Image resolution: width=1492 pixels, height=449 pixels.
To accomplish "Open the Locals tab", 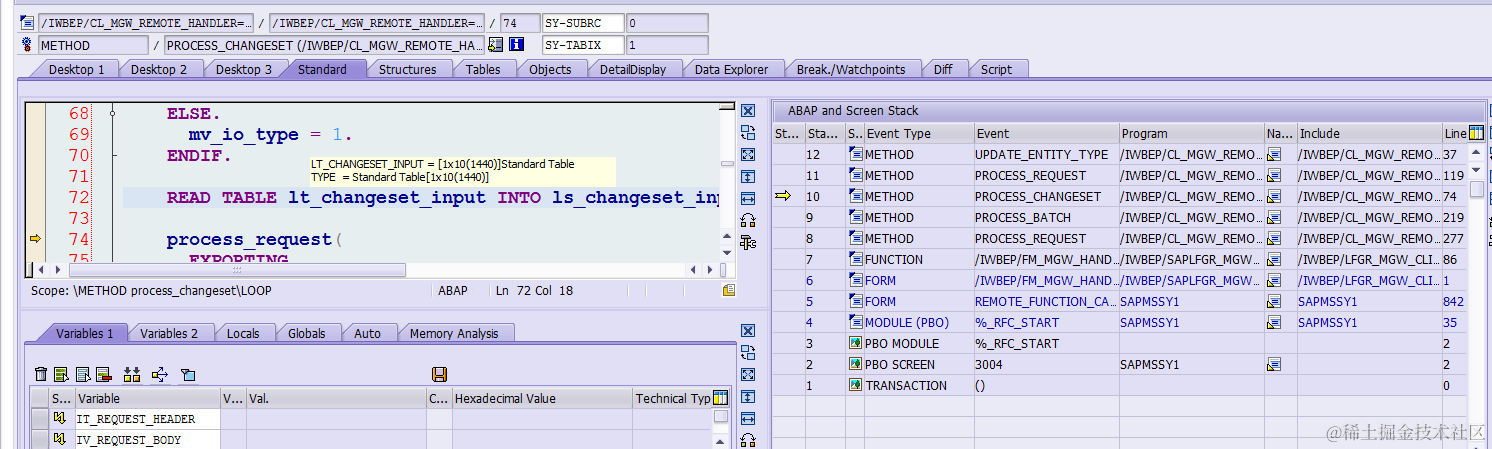I will click(x=243, y=333).
